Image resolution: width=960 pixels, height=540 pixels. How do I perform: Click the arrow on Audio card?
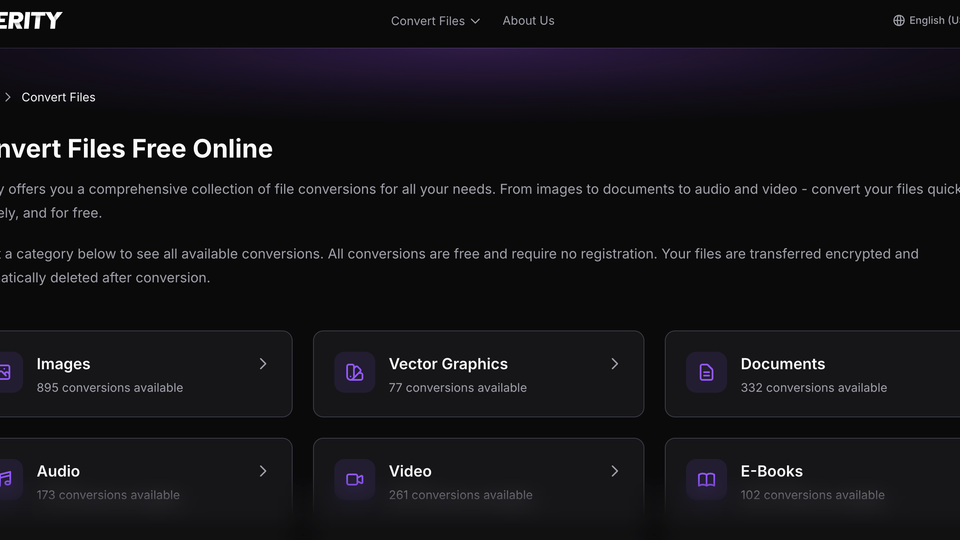pos(263,471)
